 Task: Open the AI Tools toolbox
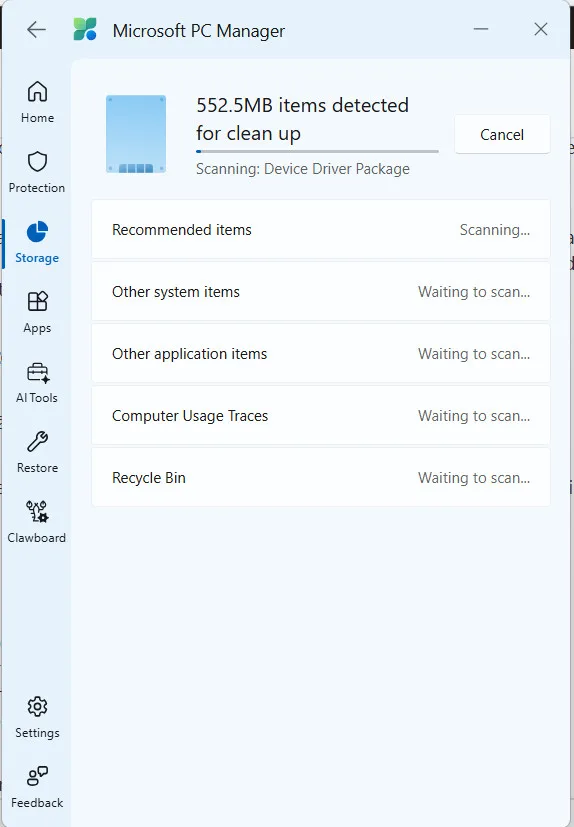click(x=37, y=383)
